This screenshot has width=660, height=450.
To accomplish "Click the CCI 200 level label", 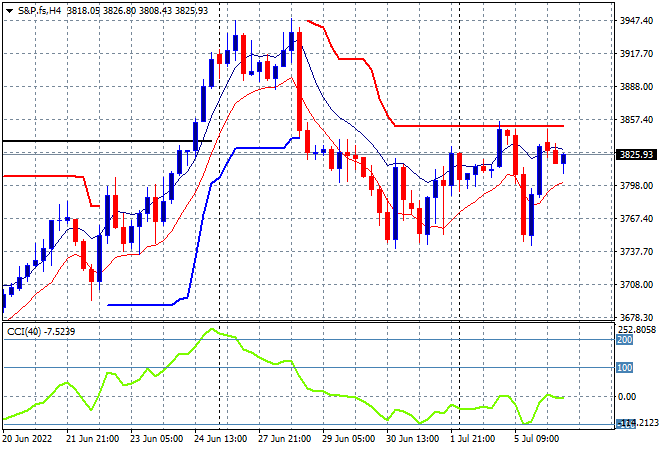I will 625,340.
